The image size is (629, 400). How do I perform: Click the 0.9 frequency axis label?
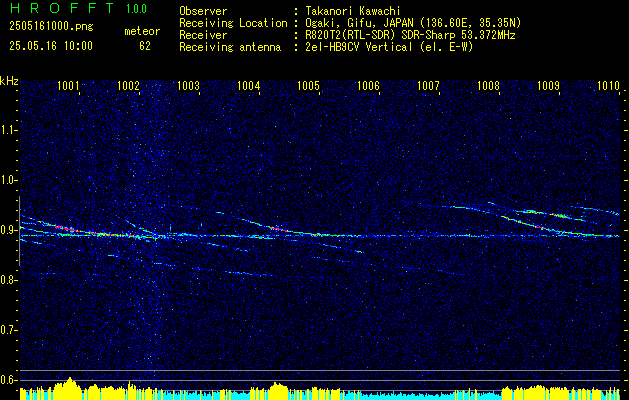pos(8,230)
